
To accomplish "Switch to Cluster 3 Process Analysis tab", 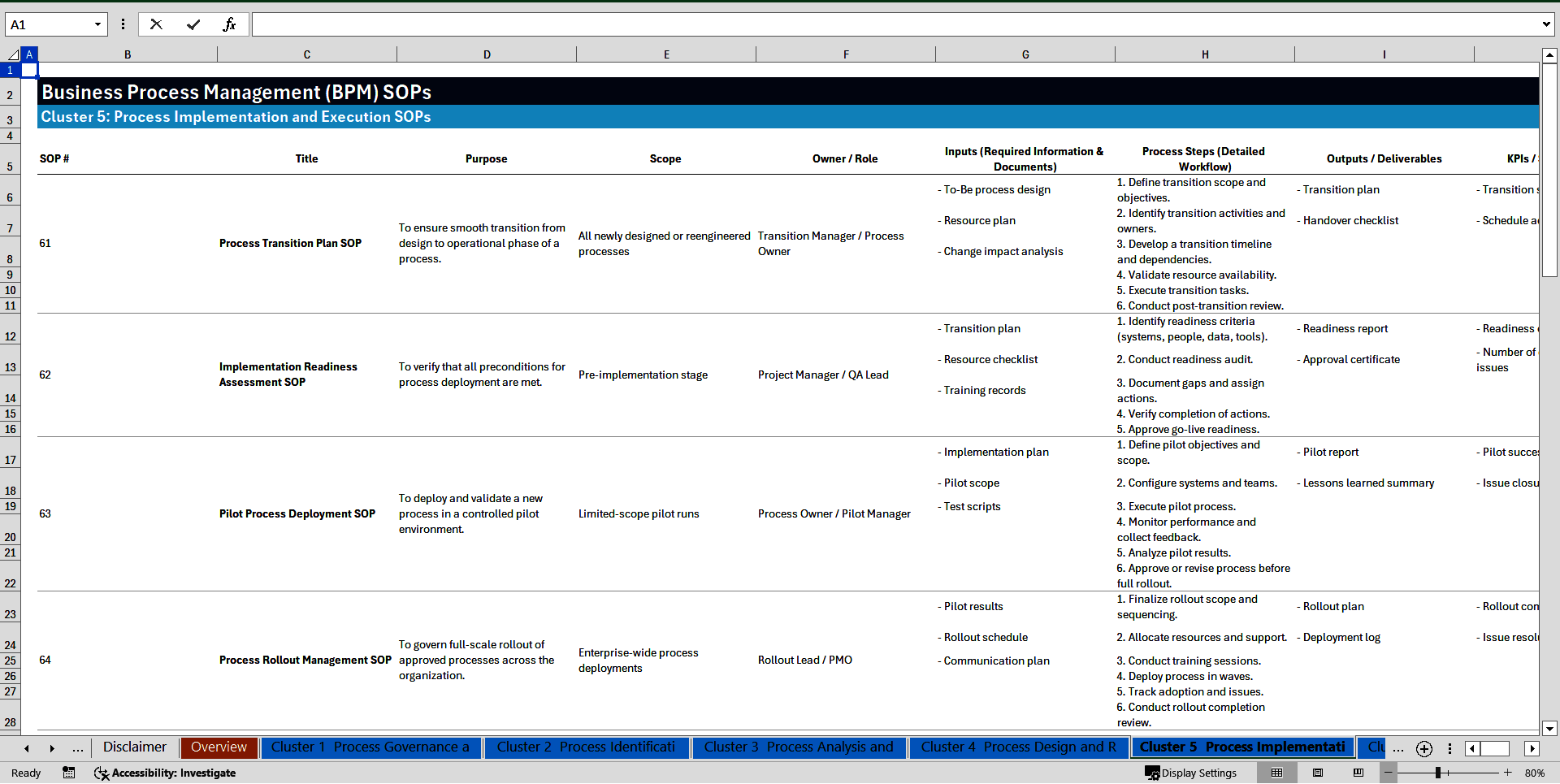I will [798, 747].
